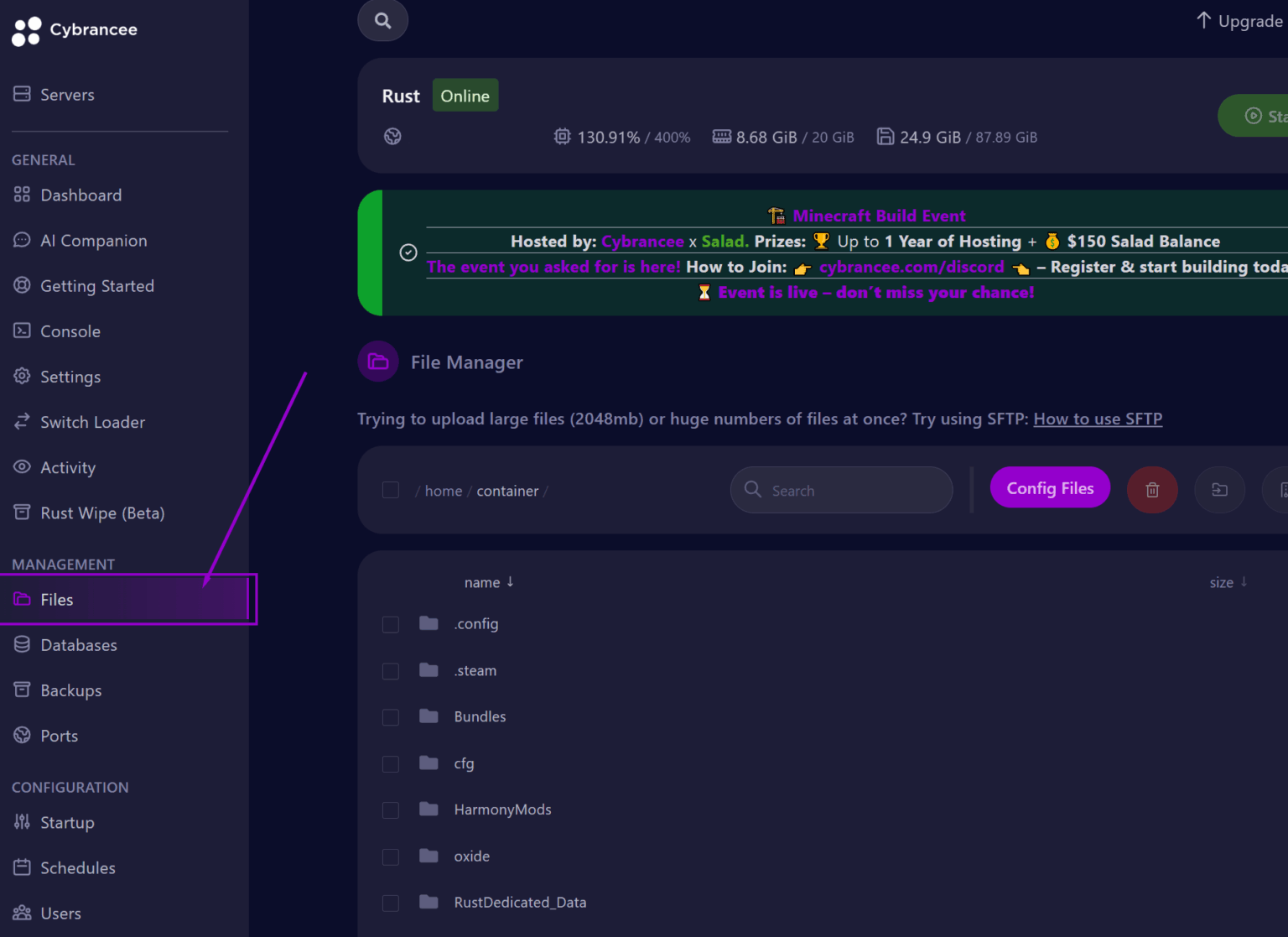Click the file Search input field

851,491
